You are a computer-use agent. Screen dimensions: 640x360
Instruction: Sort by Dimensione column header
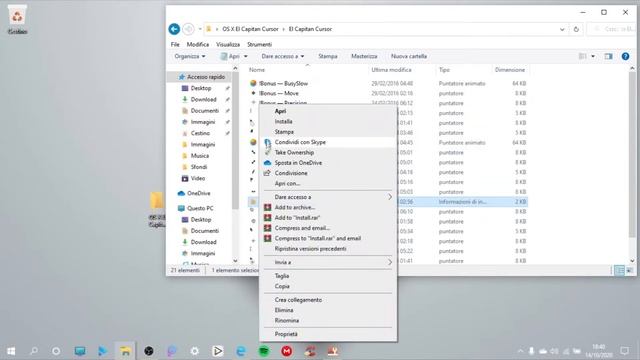click(510, 70)
